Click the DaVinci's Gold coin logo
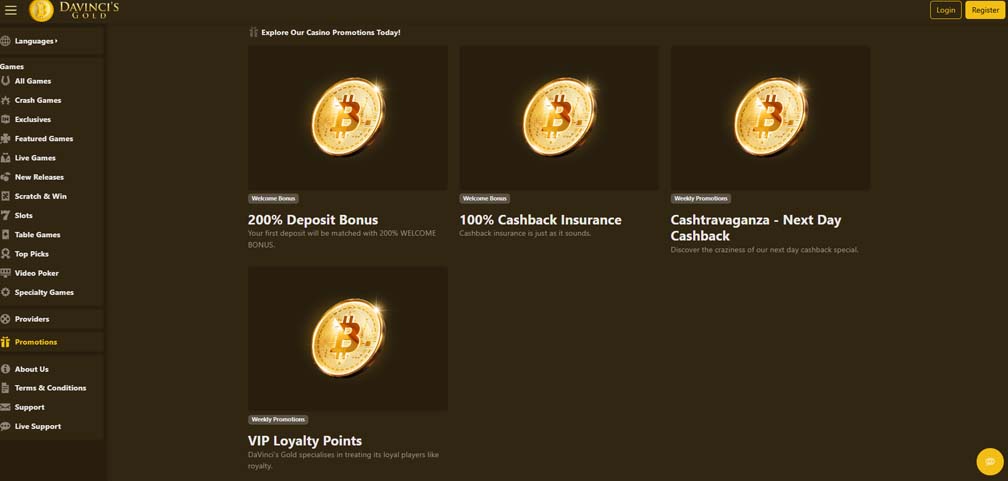The height and width of the screenshot is (481, 1008). tap(41, 10)
